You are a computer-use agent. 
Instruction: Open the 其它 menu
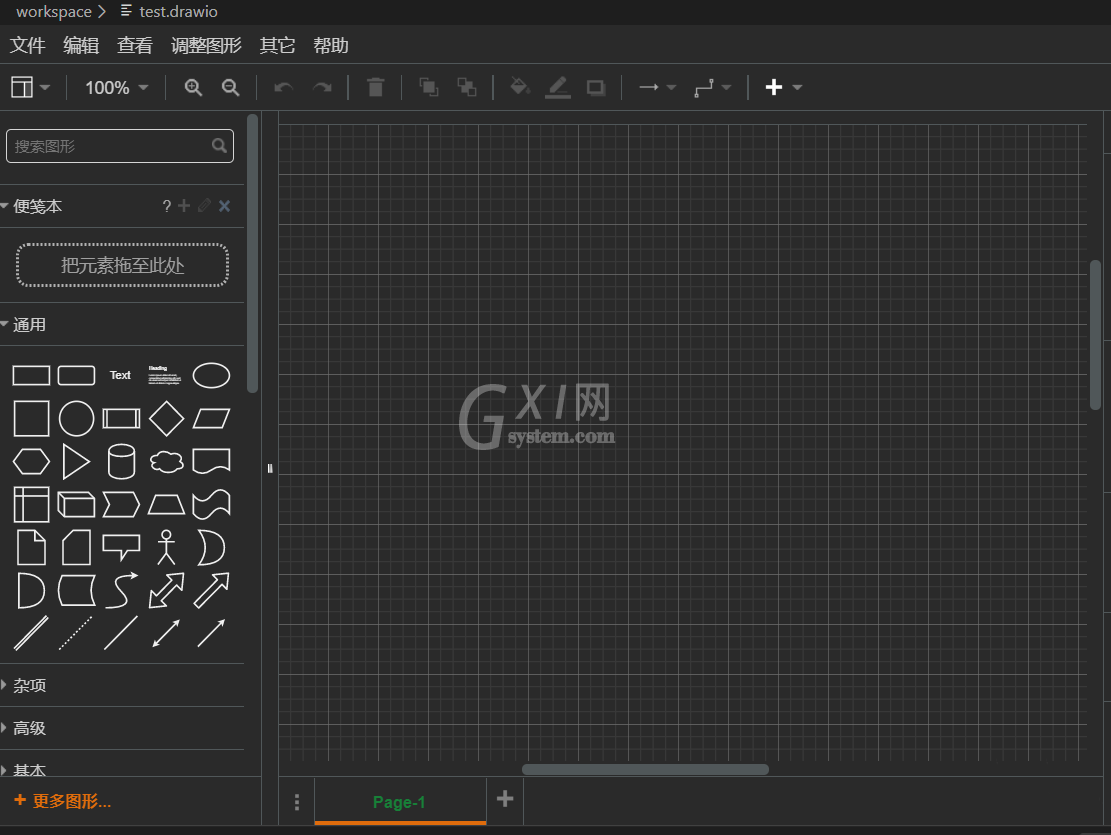point(277,45)
